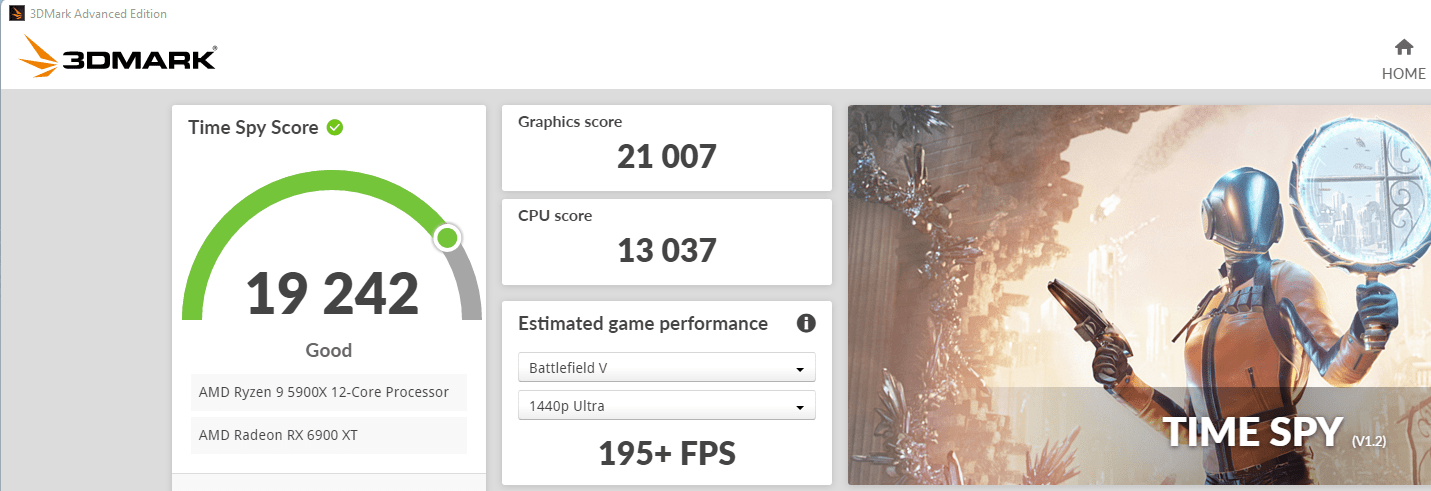Open the 1440p Ultra resolution dropdown
Screen dimensions: 1431x491
click(x=667, y=406)
